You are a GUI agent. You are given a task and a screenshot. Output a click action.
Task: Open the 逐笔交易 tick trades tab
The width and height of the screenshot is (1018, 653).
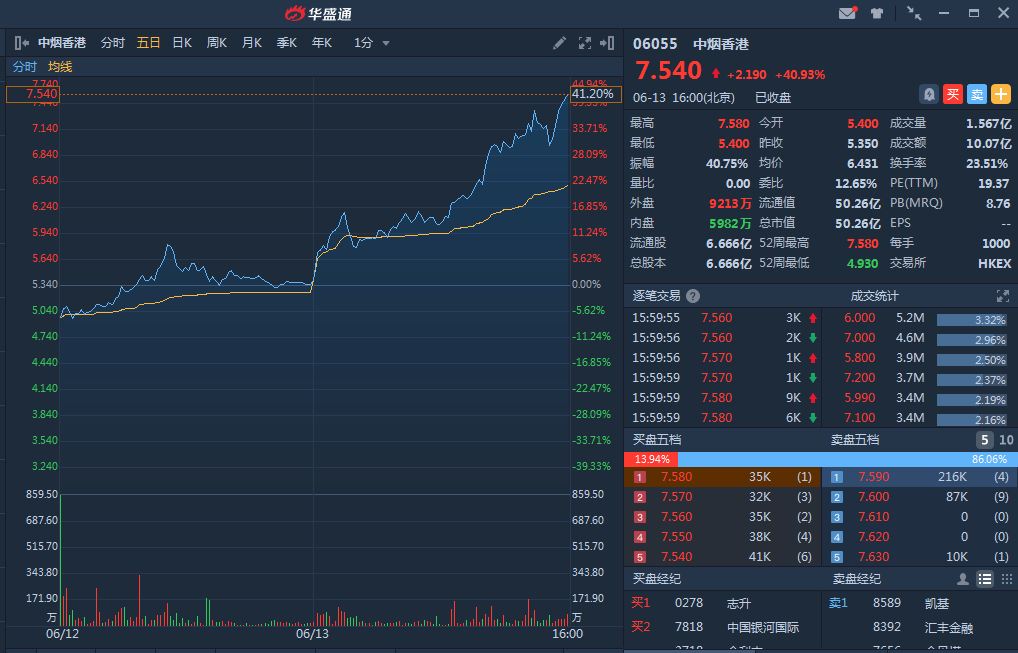(656, 296)
